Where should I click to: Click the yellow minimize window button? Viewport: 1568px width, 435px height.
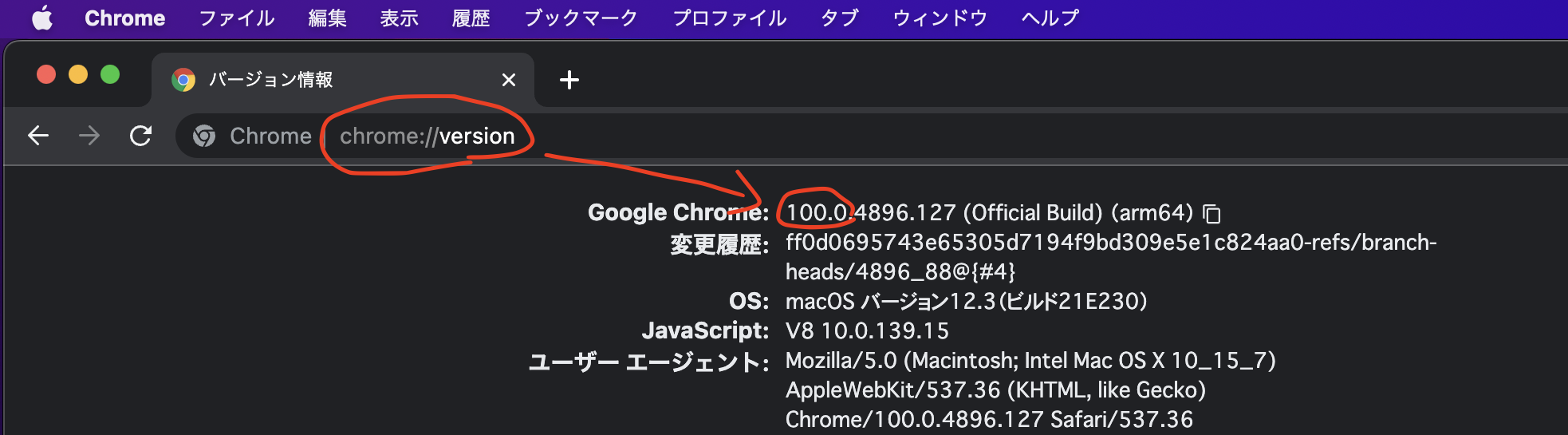click(78, 75)
